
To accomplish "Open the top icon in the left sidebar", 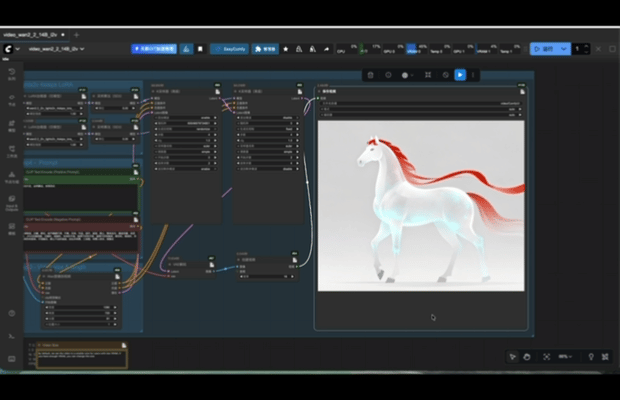I will 11,74.
